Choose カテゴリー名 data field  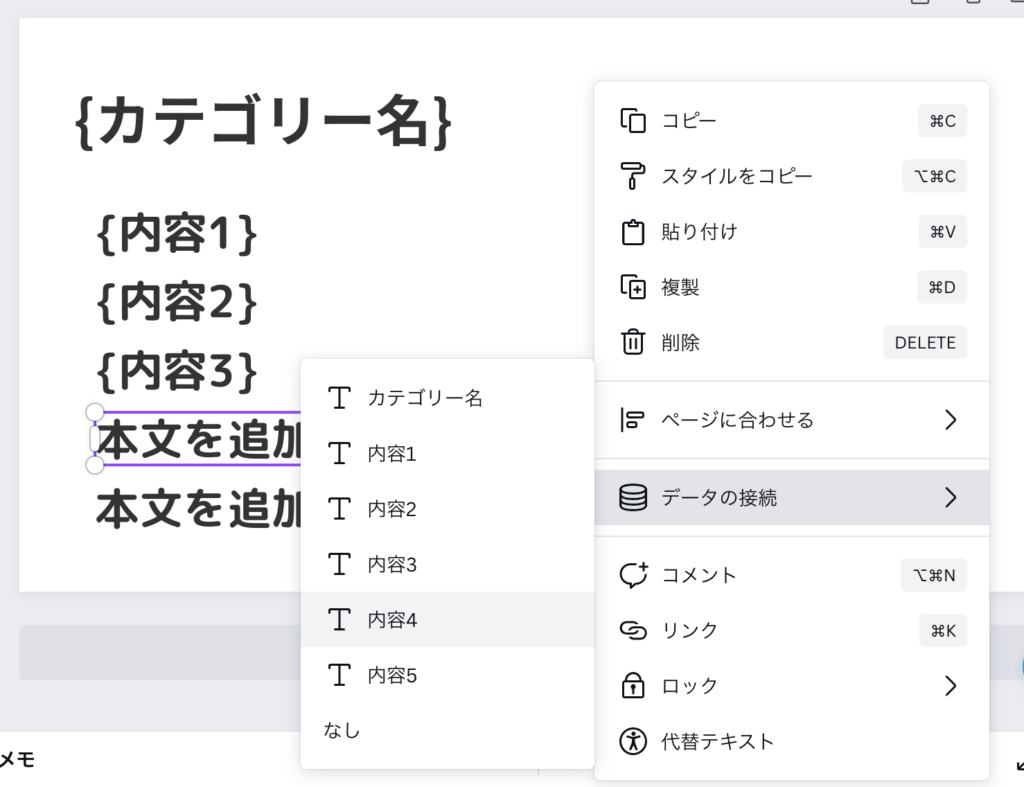click(425, 398)
